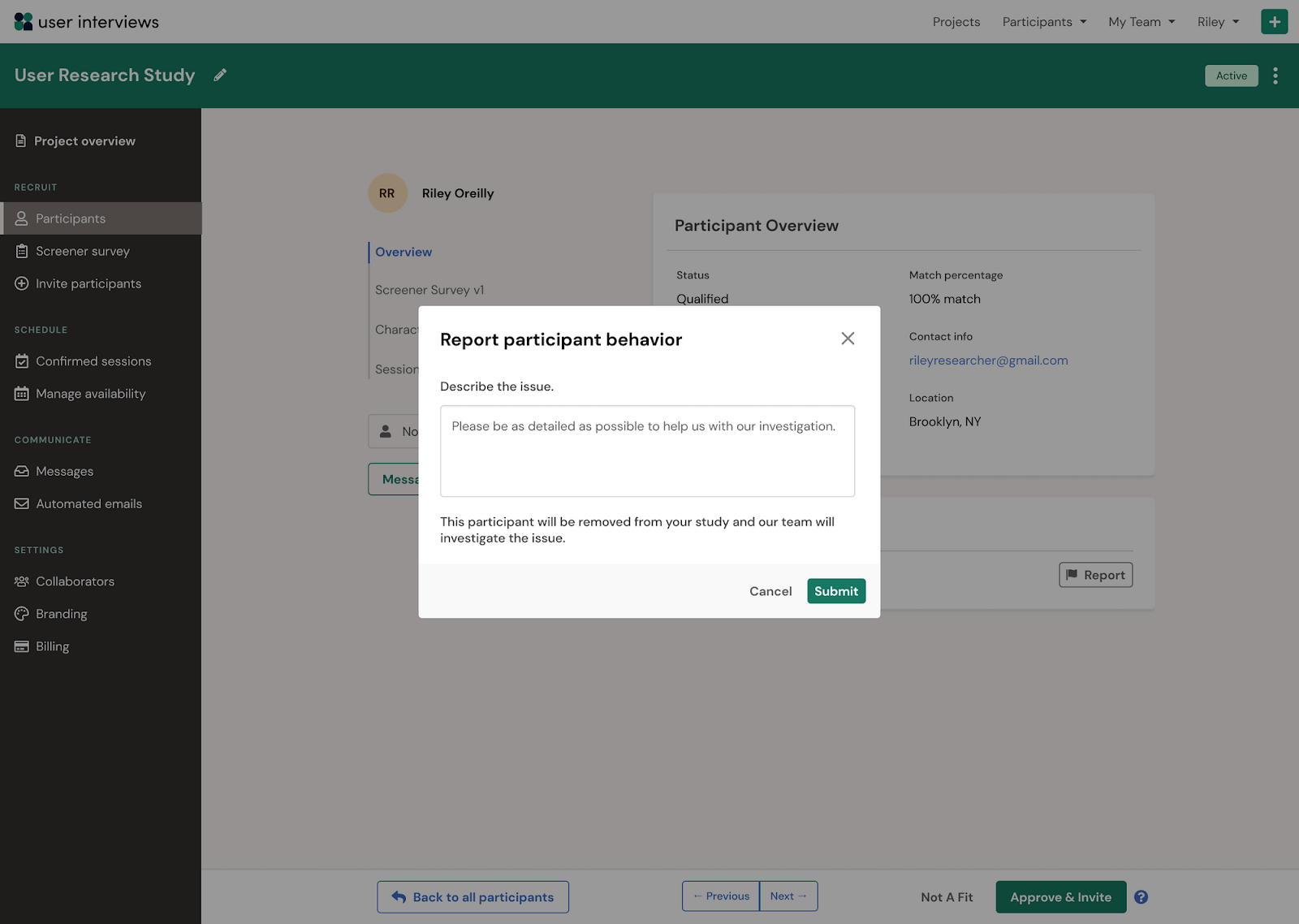Open rileyresearcher@gmail.com email link

[988, 360]
